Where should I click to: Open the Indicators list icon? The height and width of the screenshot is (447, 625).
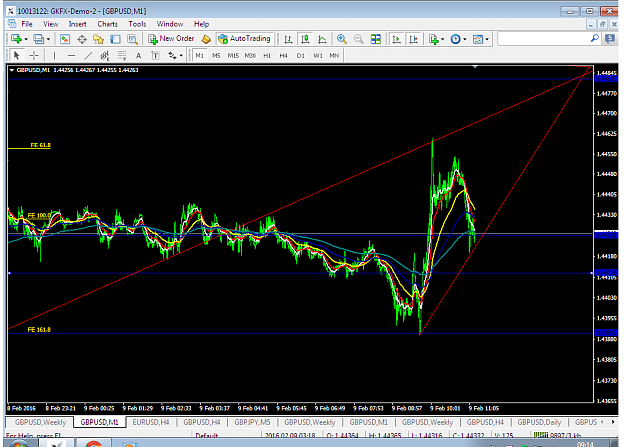433,39
